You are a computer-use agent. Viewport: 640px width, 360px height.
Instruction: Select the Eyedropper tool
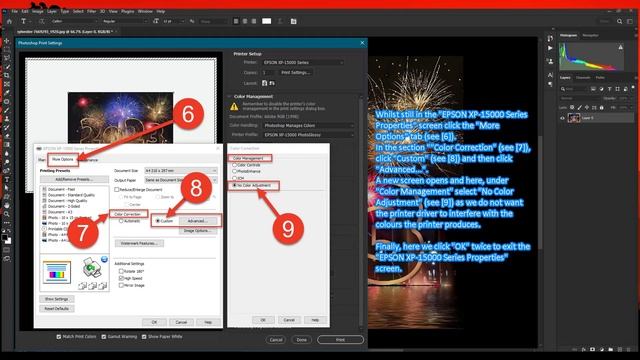(7, 93)
